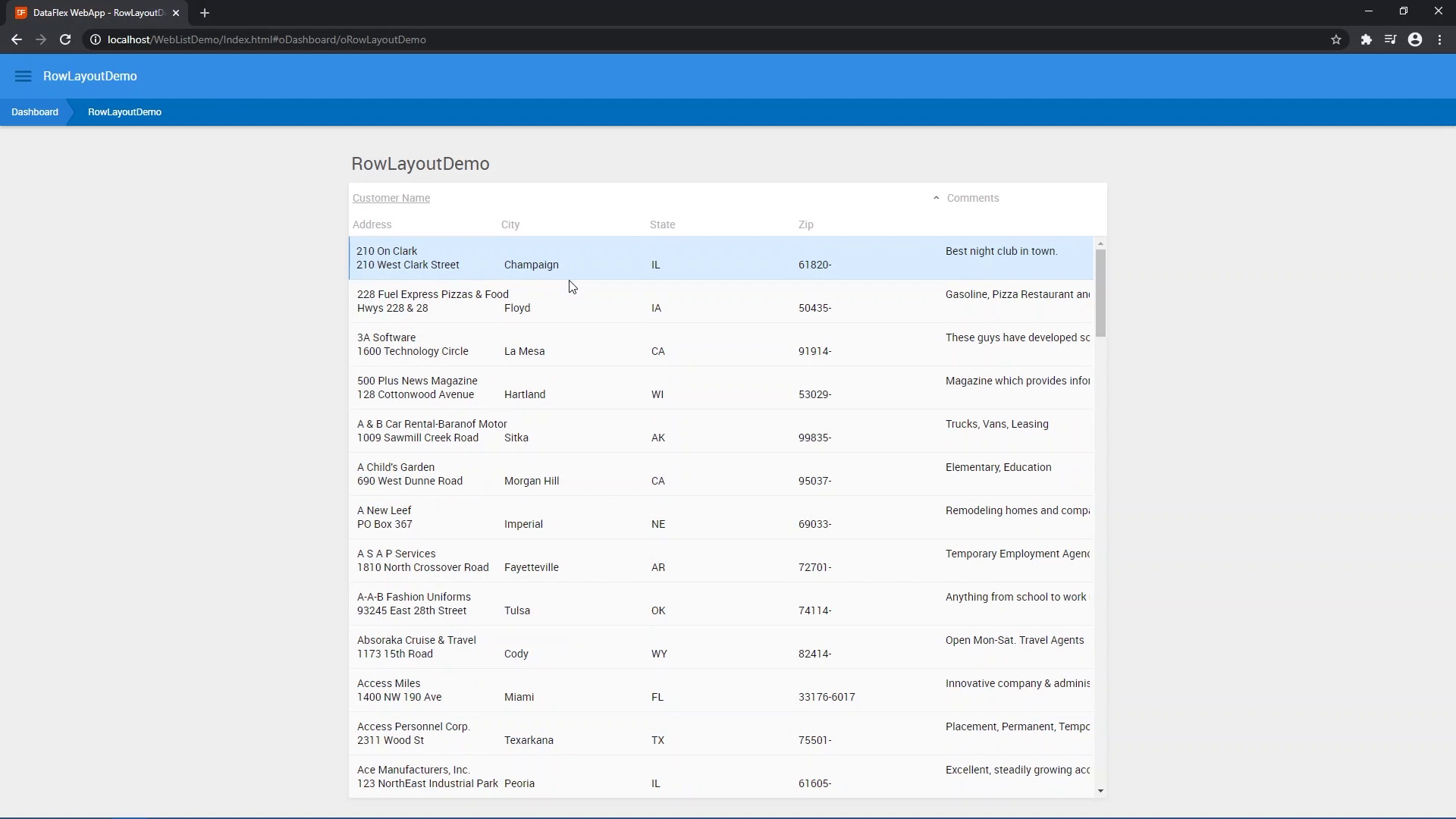Bookmark this page with star icon
The width and height of the screenshot is (1456, 819).
1336,39
